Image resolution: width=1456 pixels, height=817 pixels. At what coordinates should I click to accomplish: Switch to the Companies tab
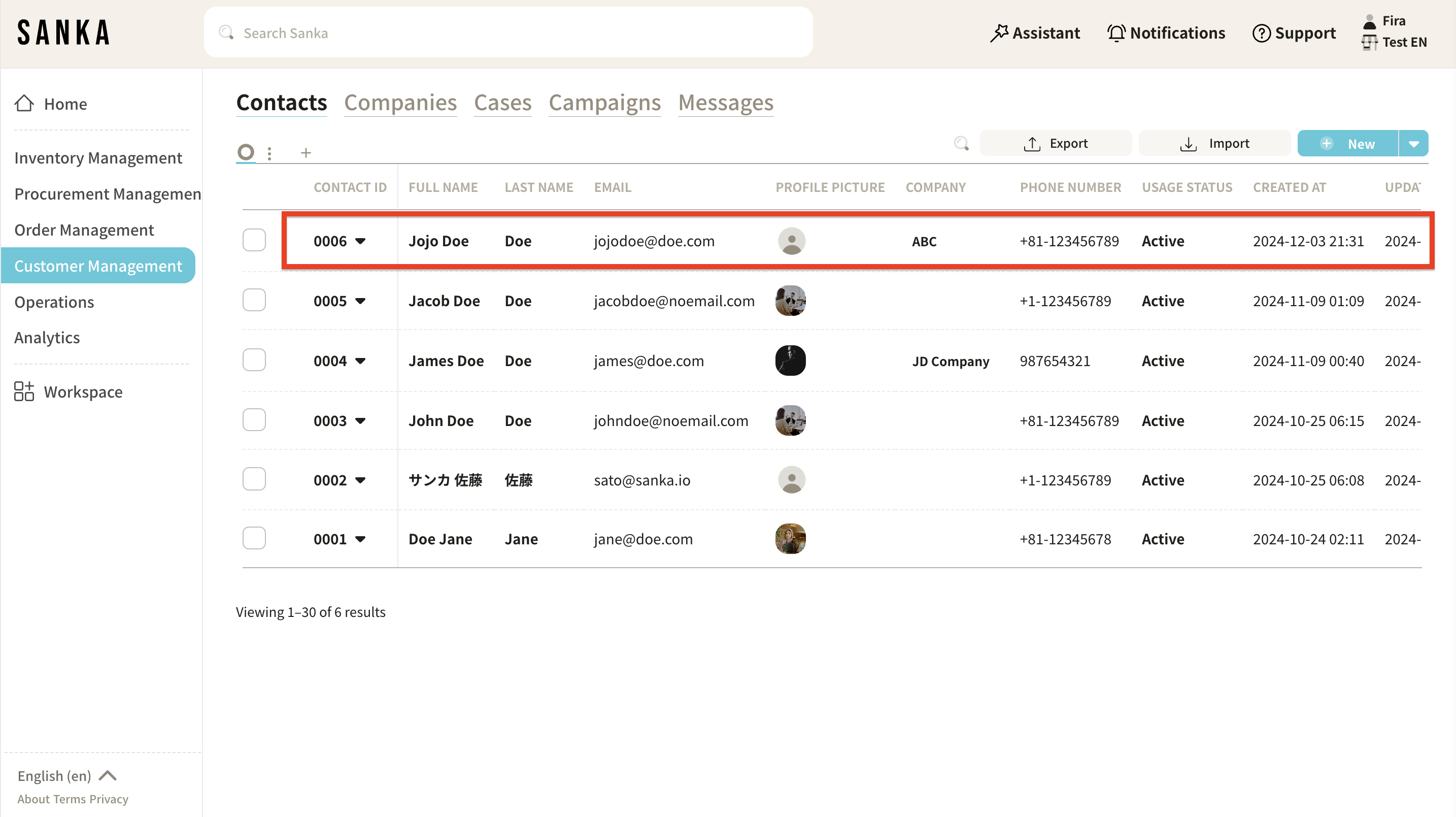(400, 103)
